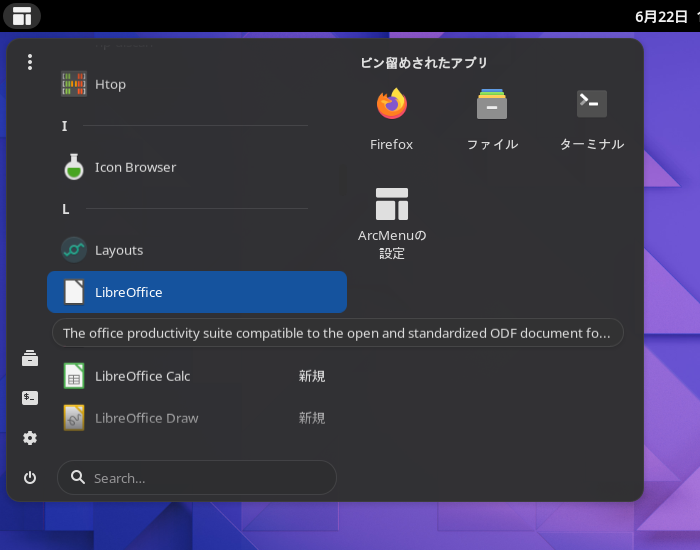Click the LibreOffice description tooltip text
This screenshot has height=550, width=700.
pyautogui.click(x=337, y=333)
